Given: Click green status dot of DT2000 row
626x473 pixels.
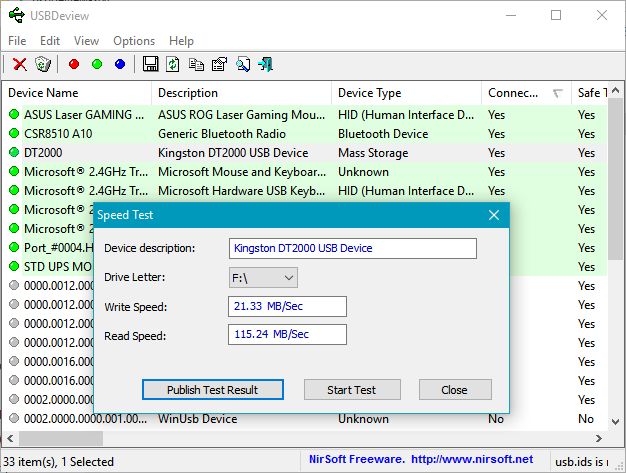Looking at the screenshot, I should (14, 152).
